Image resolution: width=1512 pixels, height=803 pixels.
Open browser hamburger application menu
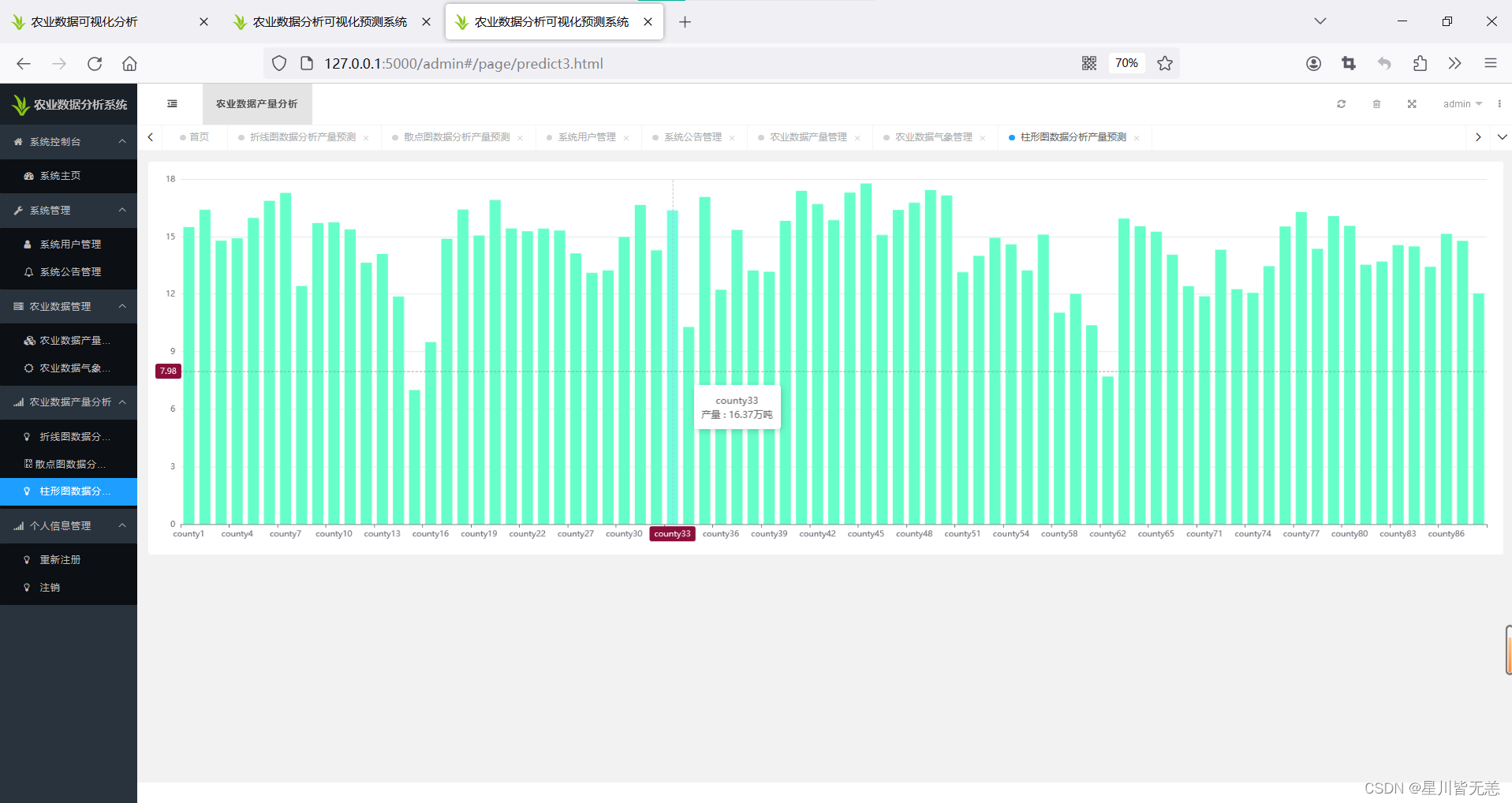[1491, 63]
